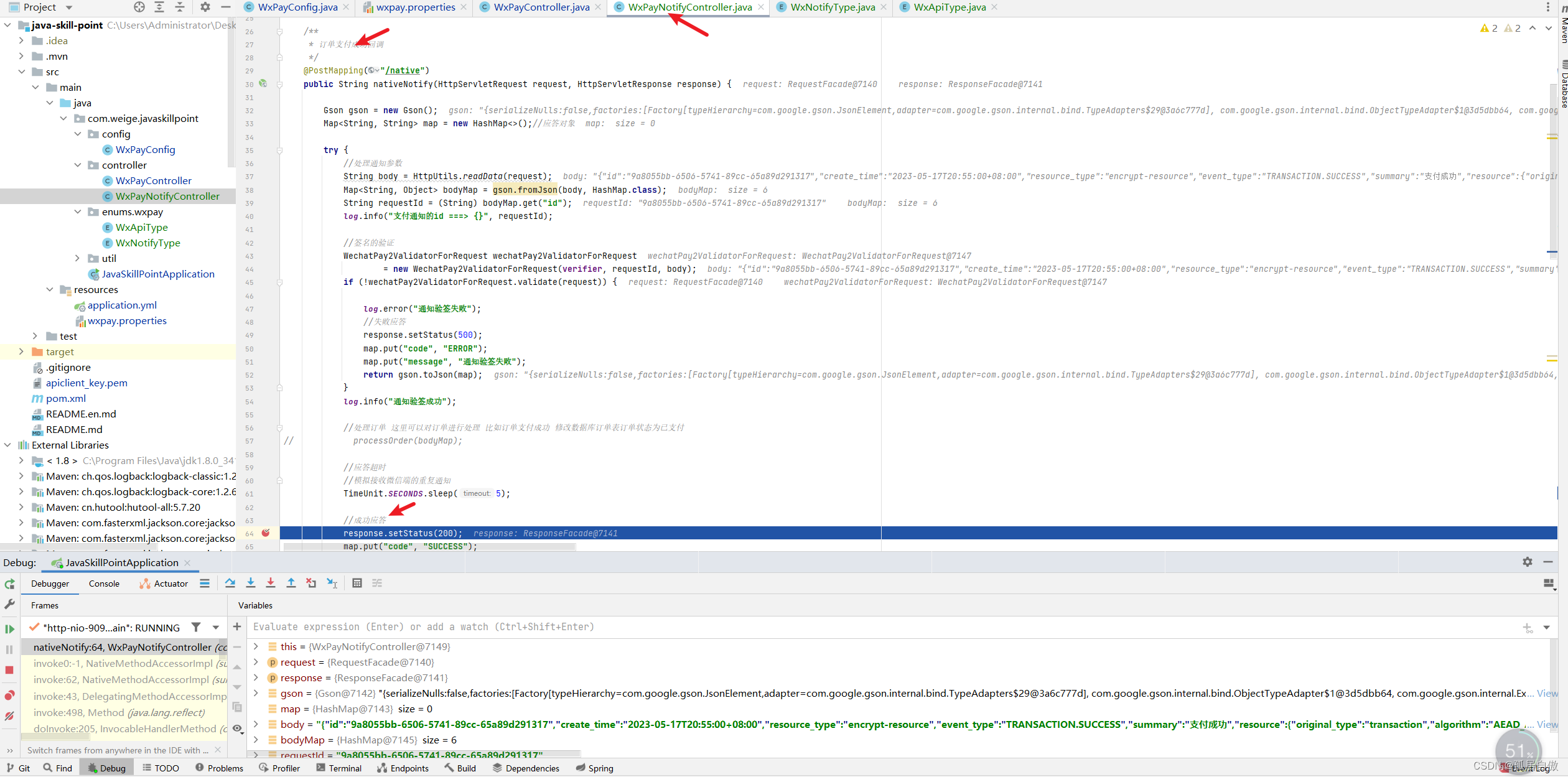Open the Problems tool window
1568x777 pixels.
click(x=219, y=768)
